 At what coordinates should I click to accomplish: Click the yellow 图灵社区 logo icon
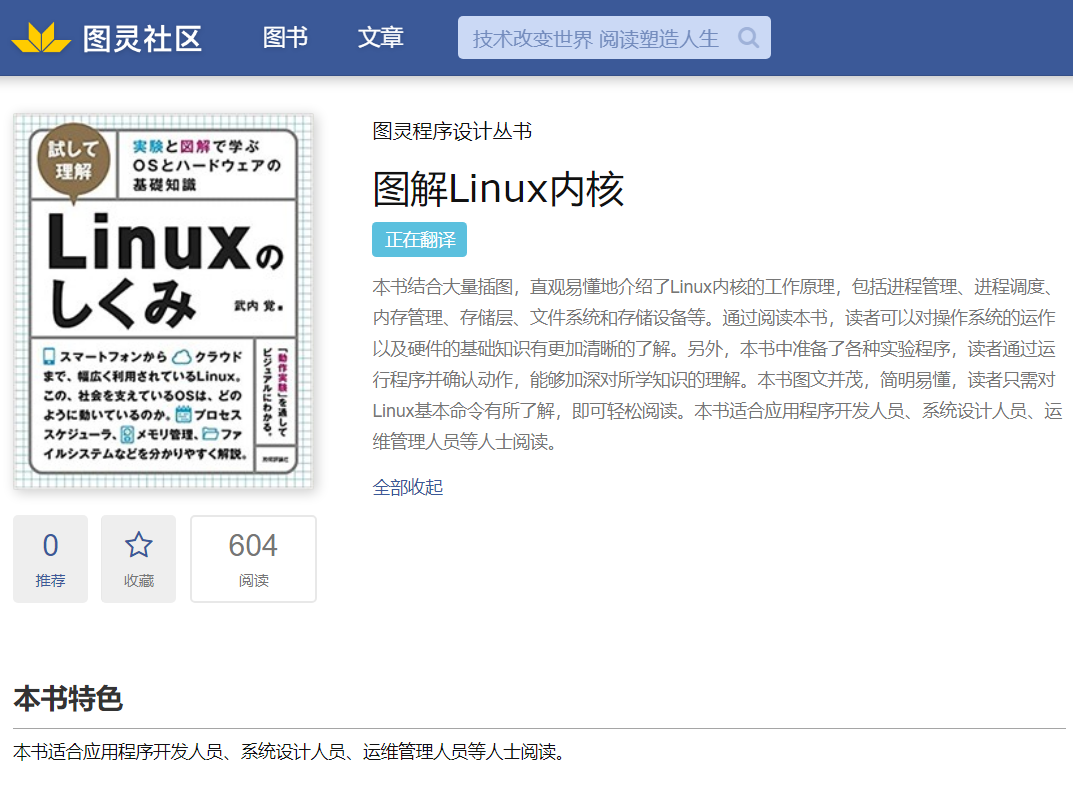pyautogui.click(x=41, y=38)
